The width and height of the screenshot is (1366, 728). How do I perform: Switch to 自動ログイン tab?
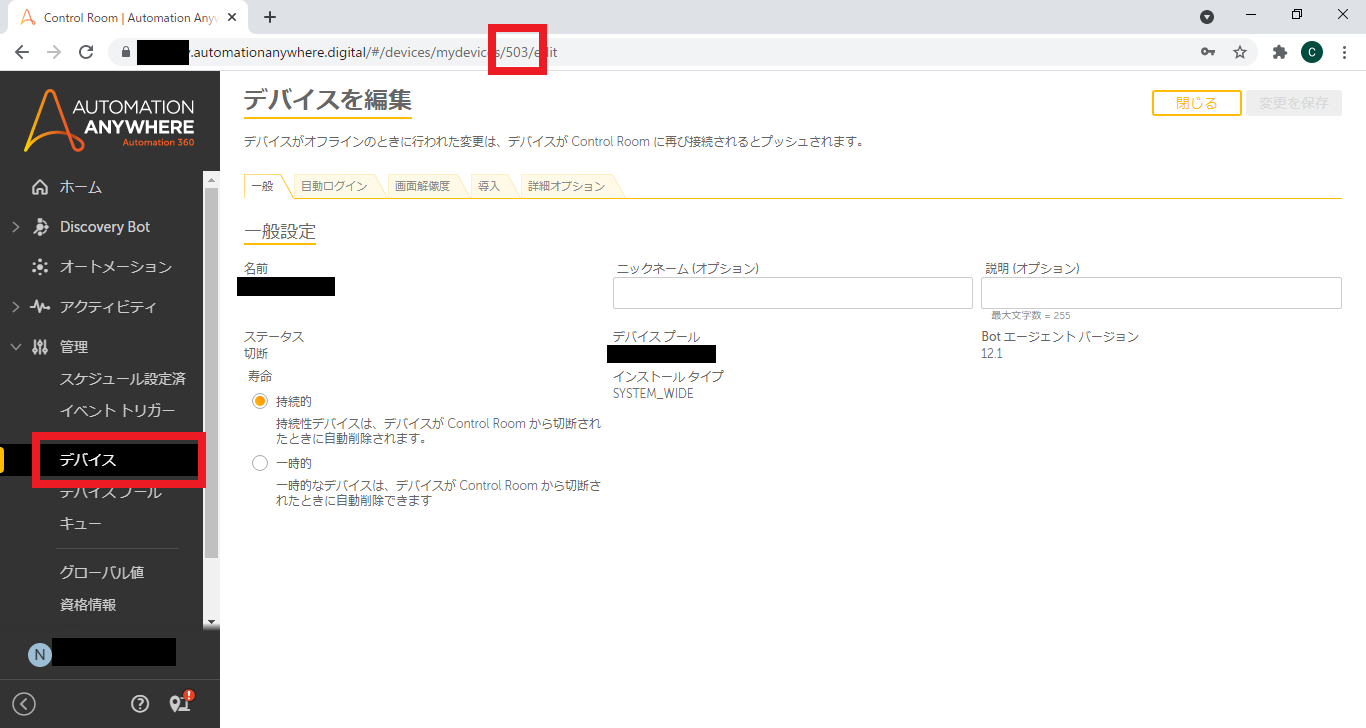coord(334,186)
